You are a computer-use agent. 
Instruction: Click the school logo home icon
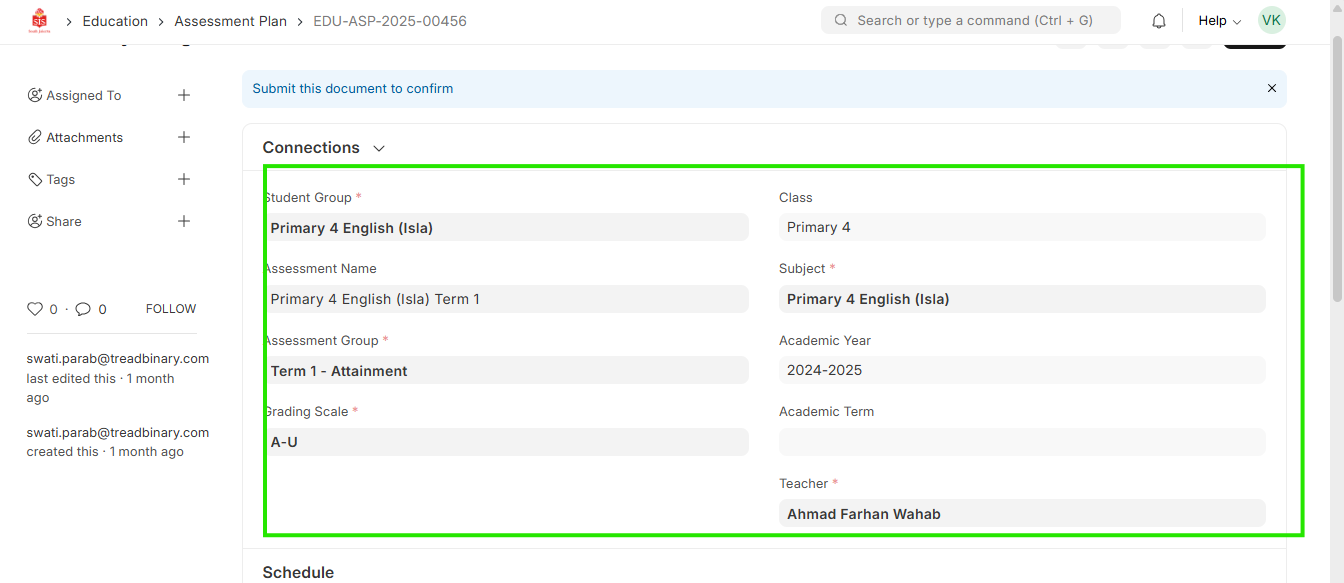[x=39, y=21]
